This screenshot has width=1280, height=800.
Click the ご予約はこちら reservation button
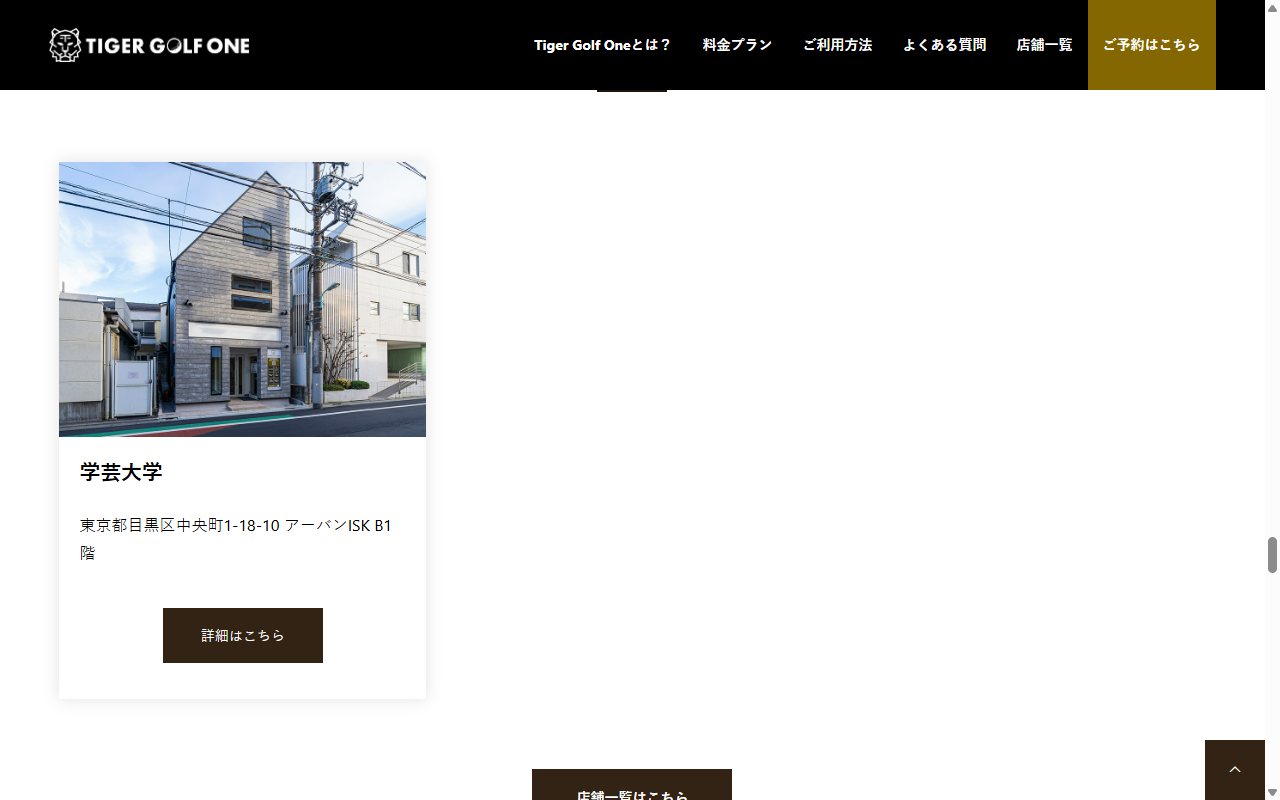(x=1152, y=45)
